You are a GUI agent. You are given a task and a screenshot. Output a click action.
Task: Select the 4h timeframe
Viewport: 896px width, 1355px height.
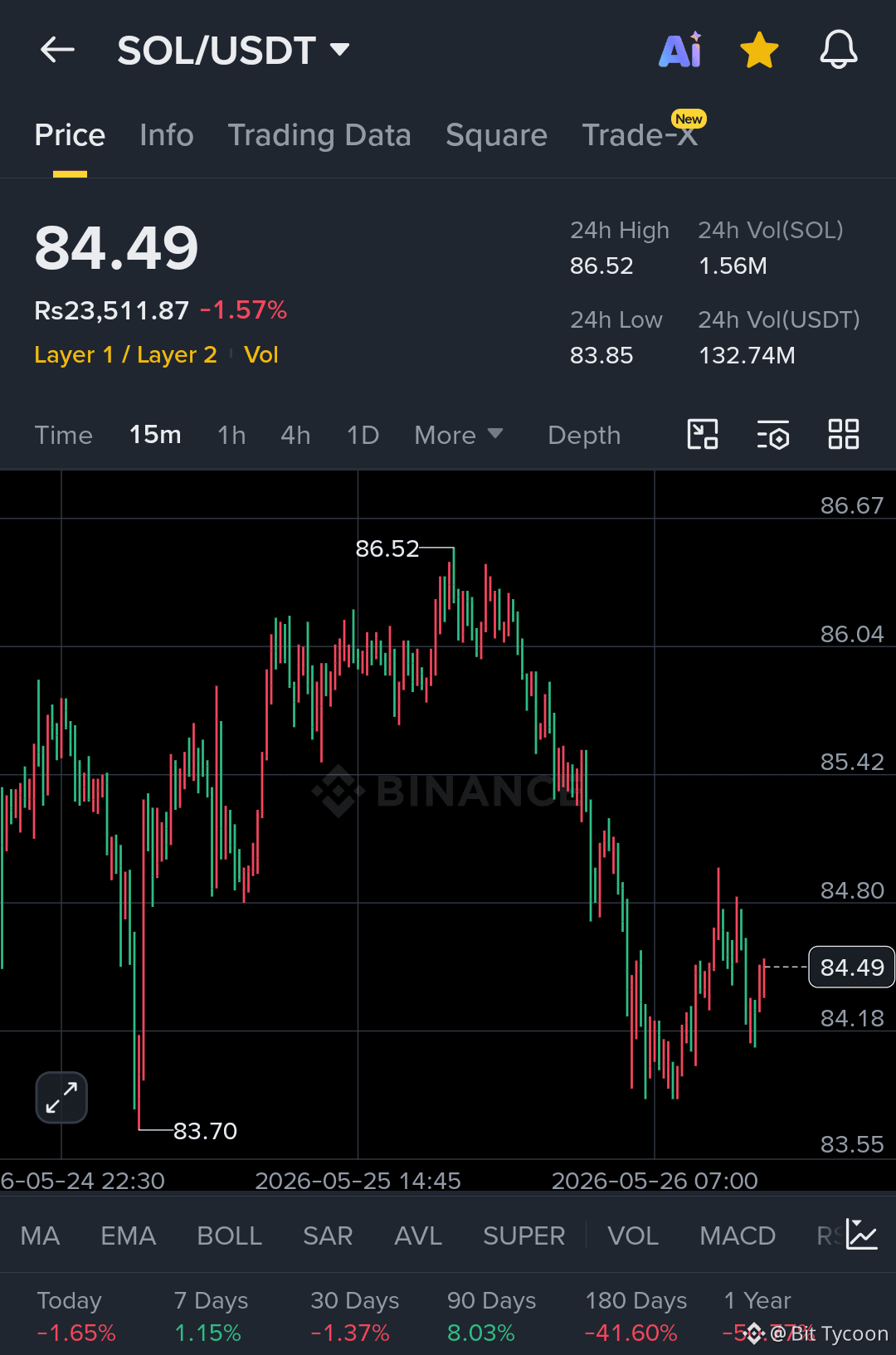(295, 435)
